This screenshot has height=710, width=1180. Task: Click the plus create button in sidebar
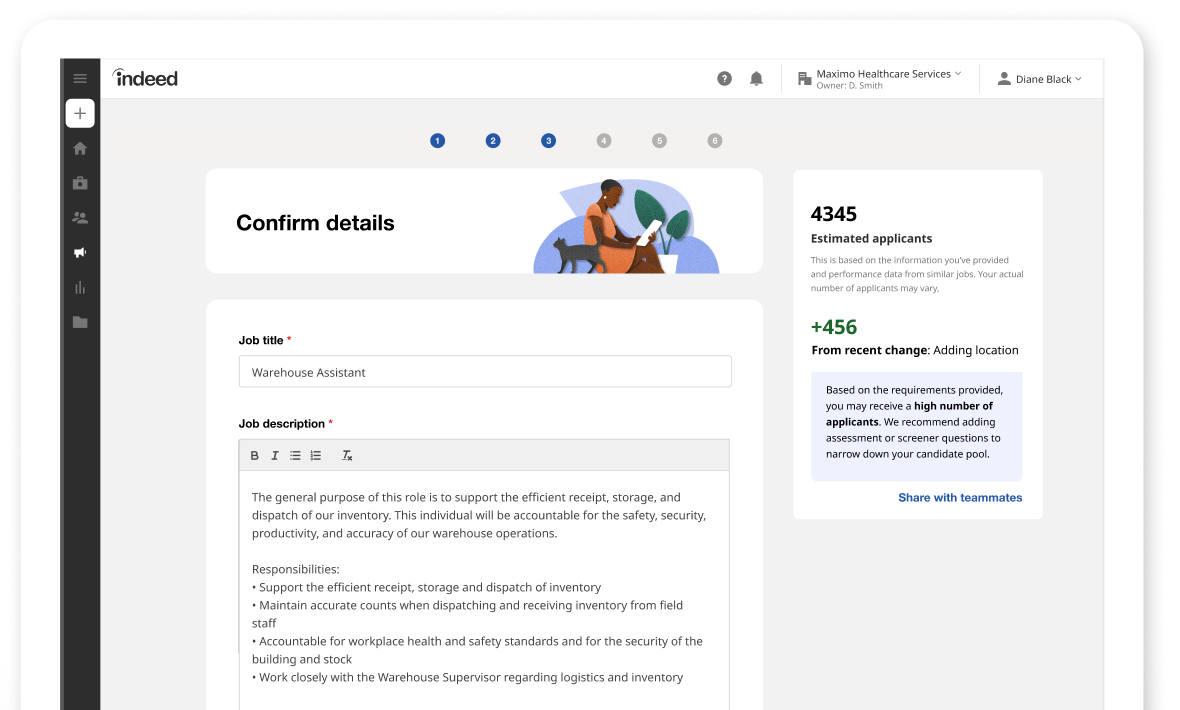pyautogui.click(x=80, y=114)
